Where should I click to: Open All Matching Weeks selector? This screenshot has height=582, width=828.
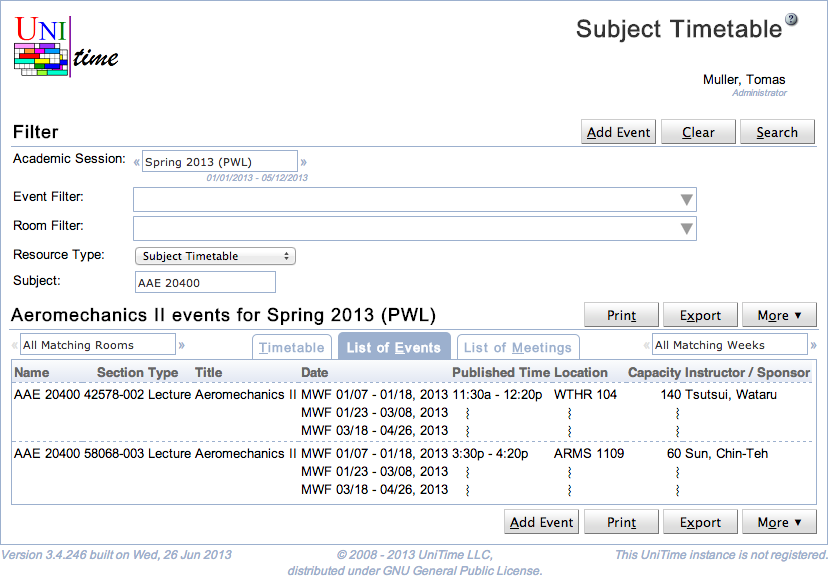tap(730, 344)
